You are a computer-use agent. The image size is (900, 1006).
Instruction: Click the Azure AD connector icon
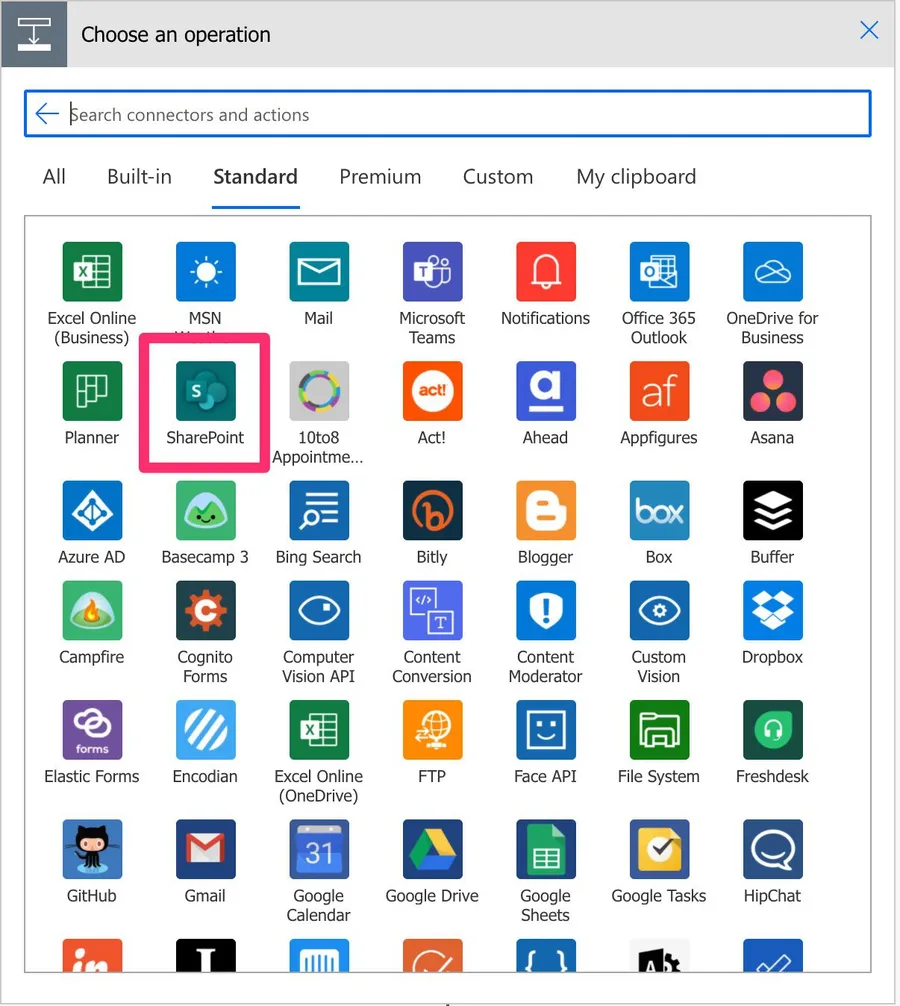tap(92, 510)
